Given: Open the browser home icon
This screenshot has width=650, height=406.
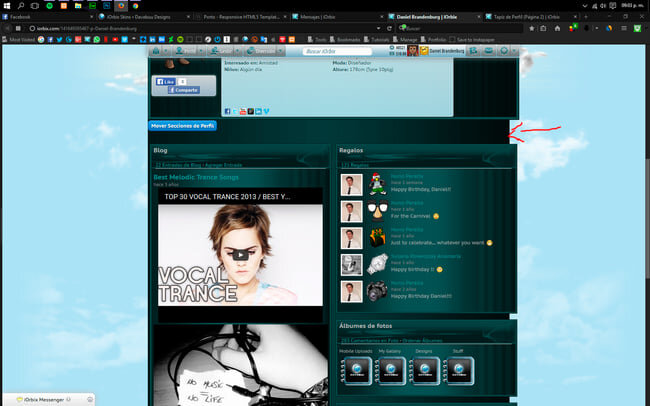Looking at the screenshot, I should [x=557, y=29].
